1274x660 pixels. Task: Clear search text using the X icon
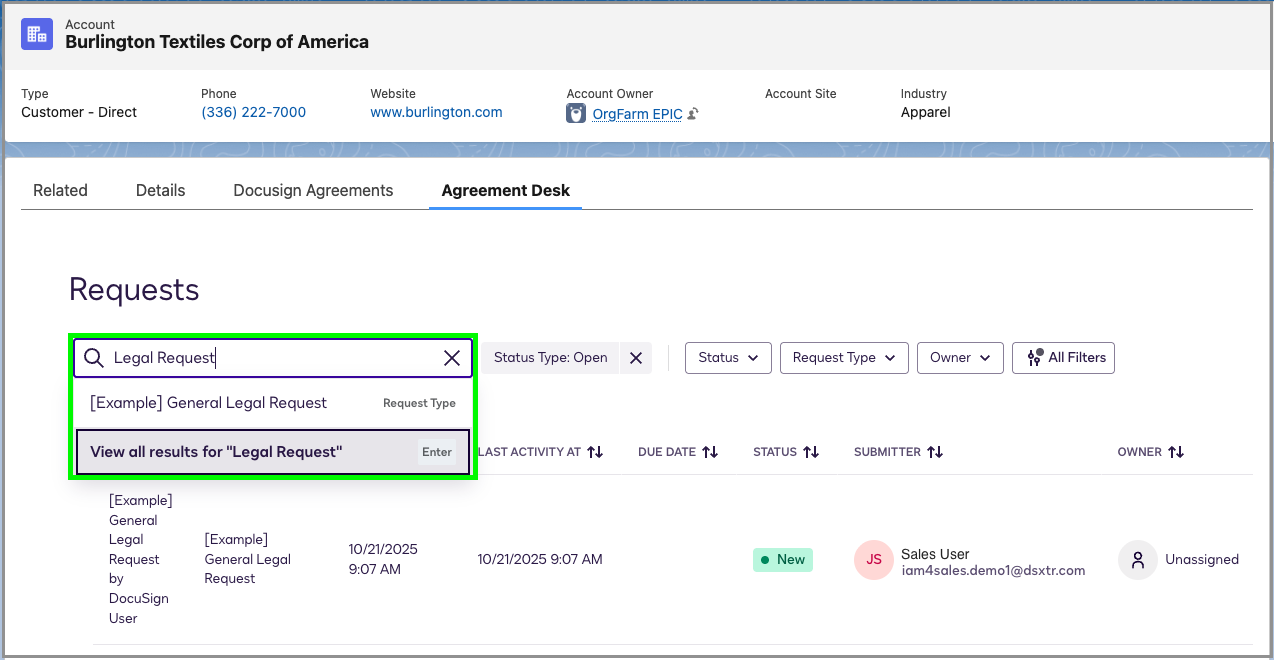[x=451, y=357]
